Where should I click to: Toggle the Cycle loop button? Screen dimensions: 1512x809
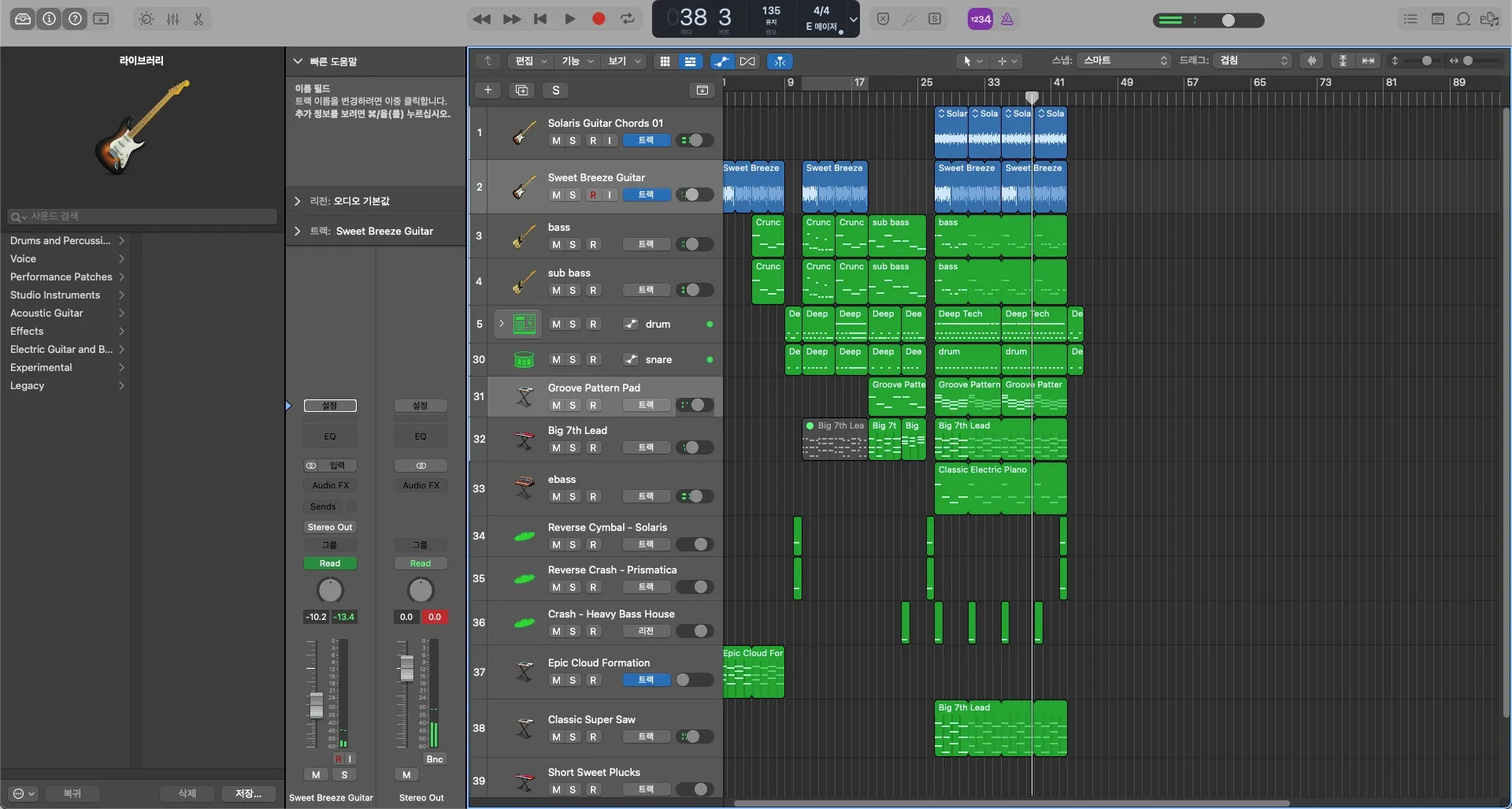[628, 19]
